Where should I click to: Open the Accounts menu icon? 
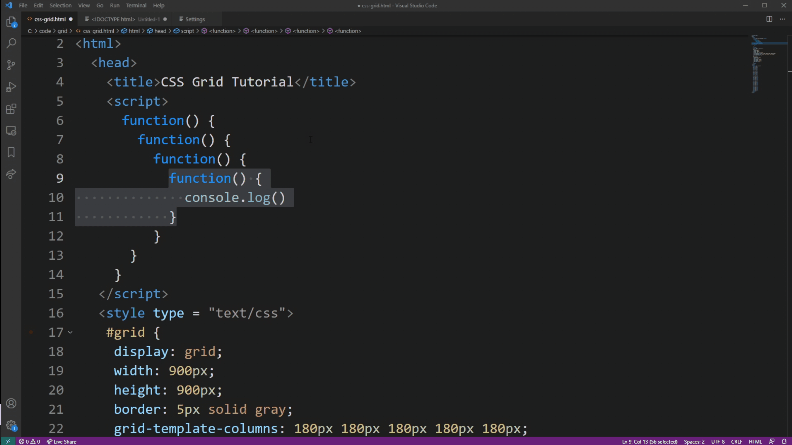[11, 404]
